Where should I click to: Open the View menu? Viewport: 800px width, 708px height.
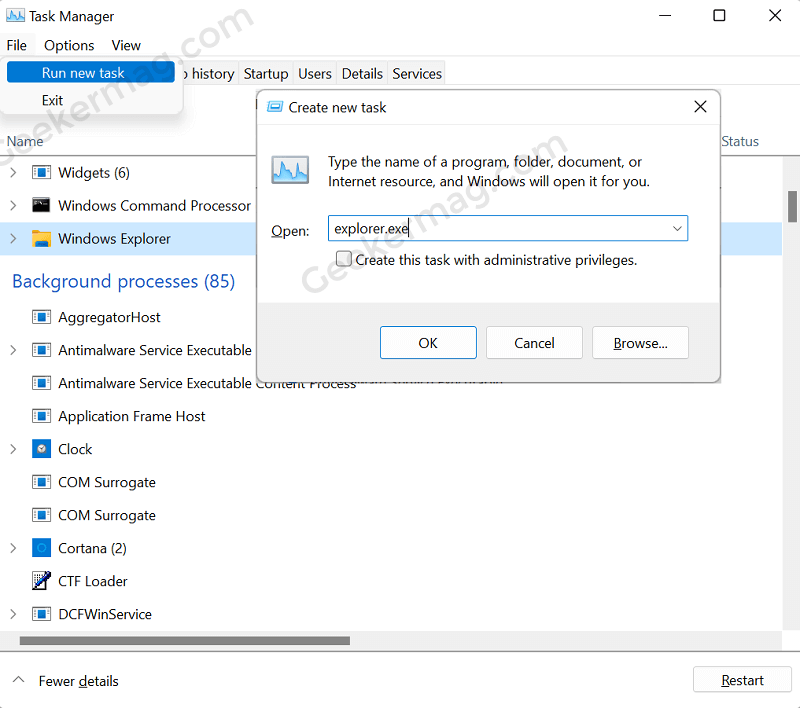[x=126, y=45]
